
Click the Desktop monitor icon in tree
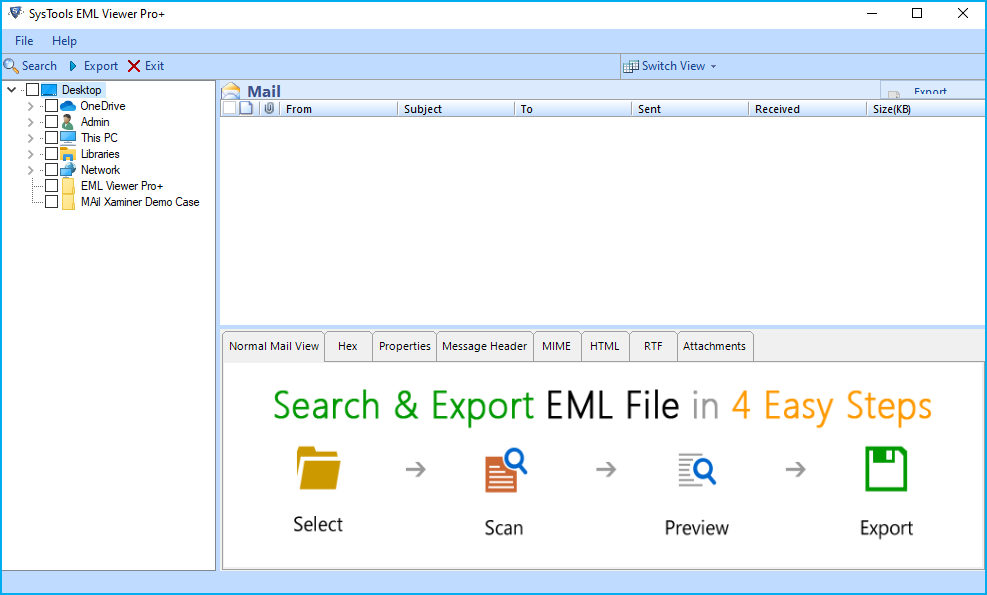pos(50,90)
